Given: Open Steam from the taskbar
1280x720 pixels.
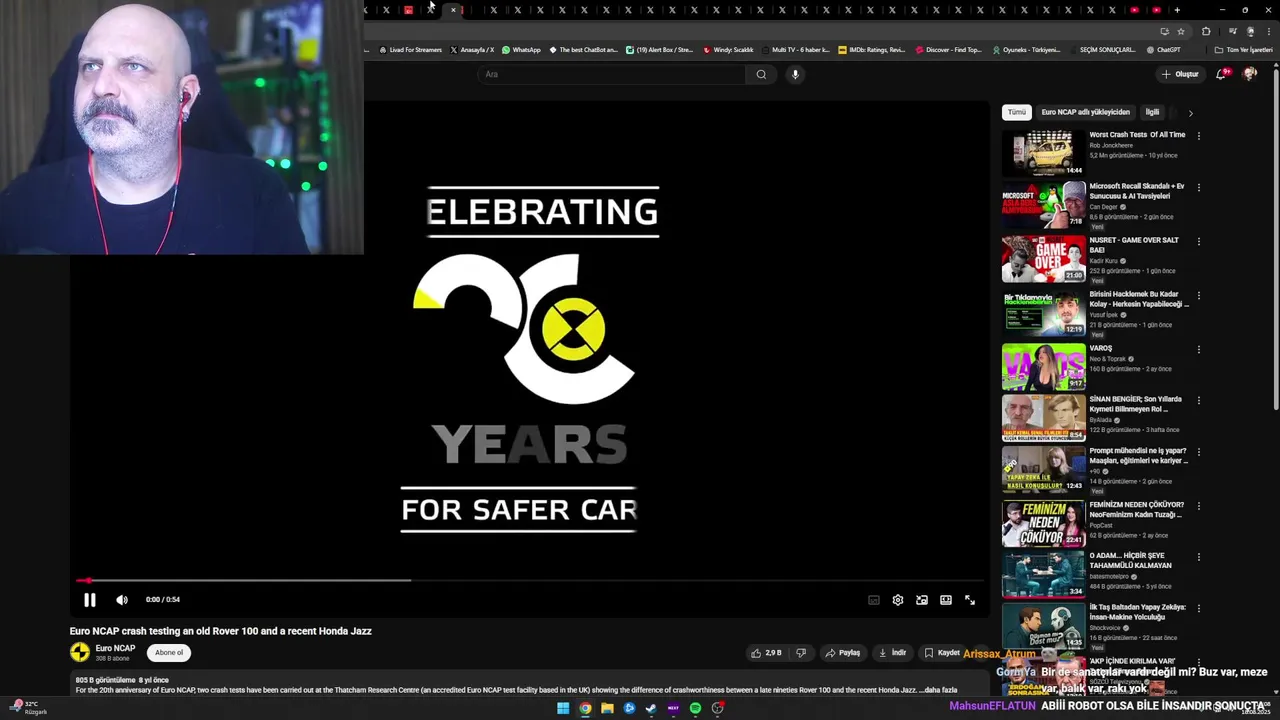Looking at the screenshot, I should [651, 708].
